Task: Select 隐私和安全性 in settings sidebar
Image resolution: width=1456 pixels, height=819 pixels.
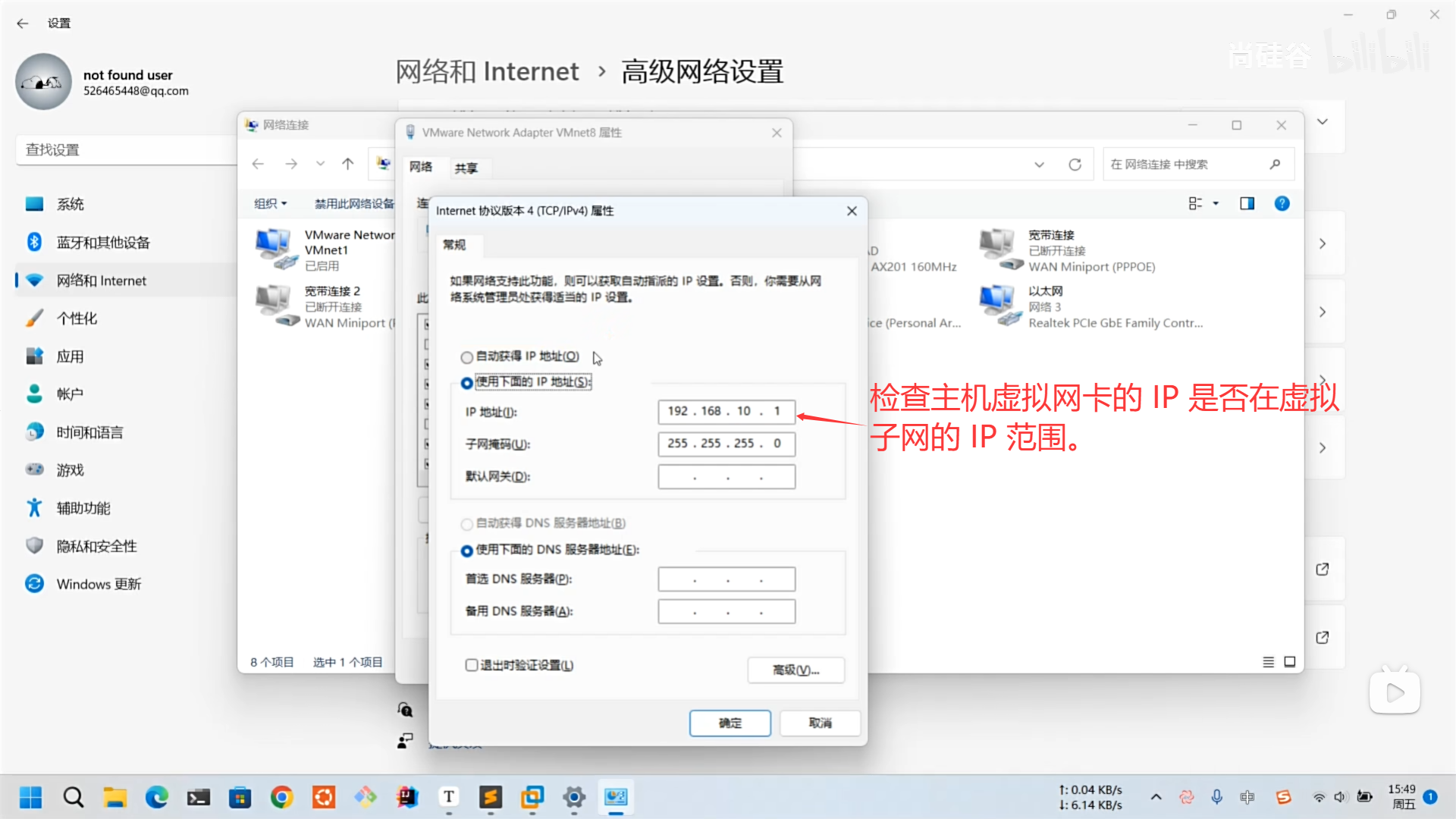Action: coord(96,546)
